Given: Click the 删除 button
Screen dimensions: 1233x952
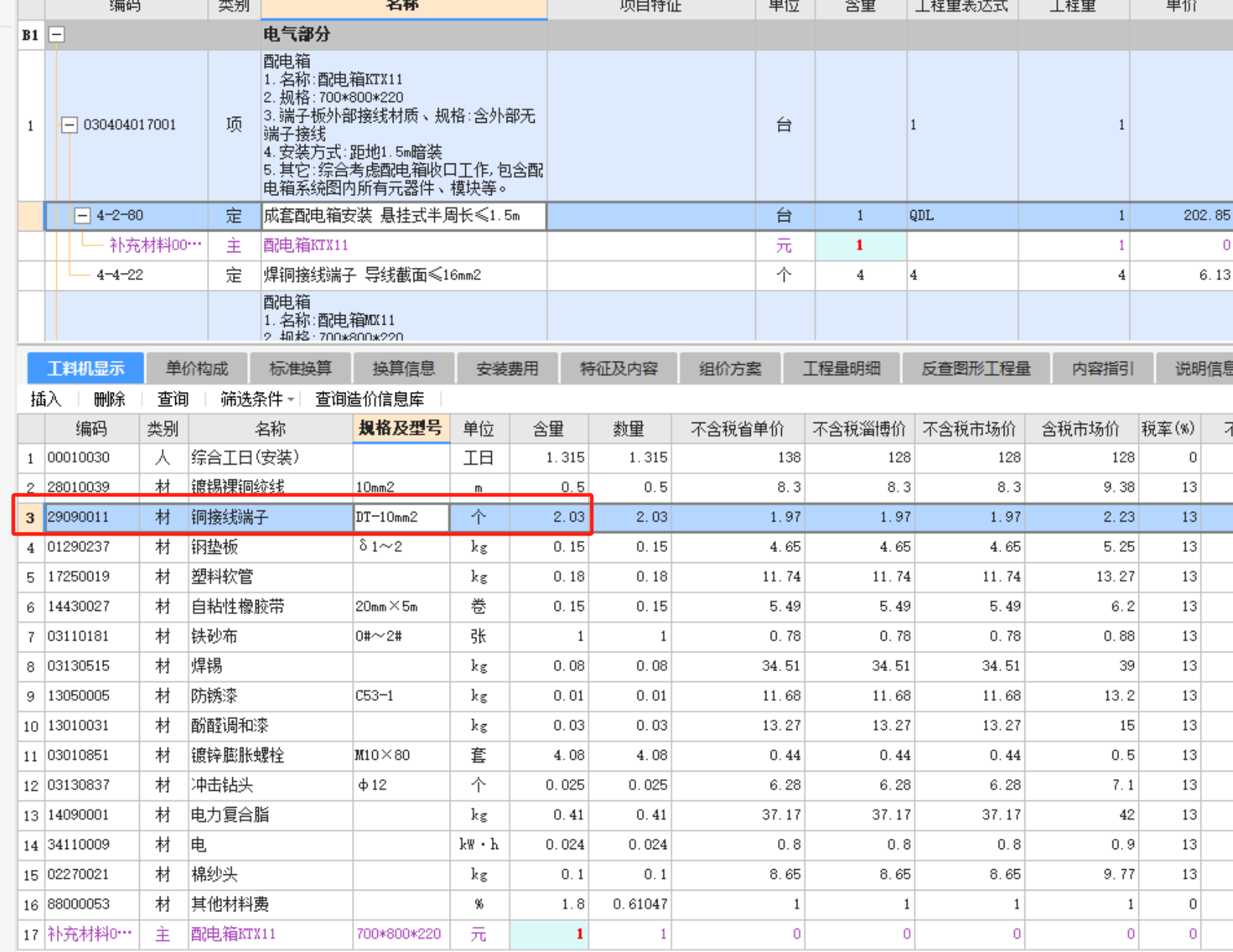Looking at the screenshot, I should click(x=109, y=399).
